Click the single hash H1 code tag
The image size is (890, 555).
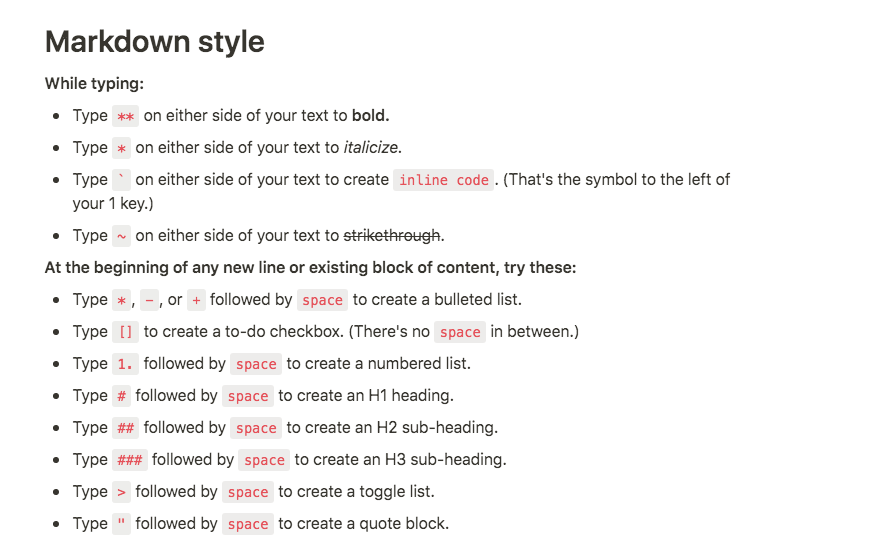121,396
